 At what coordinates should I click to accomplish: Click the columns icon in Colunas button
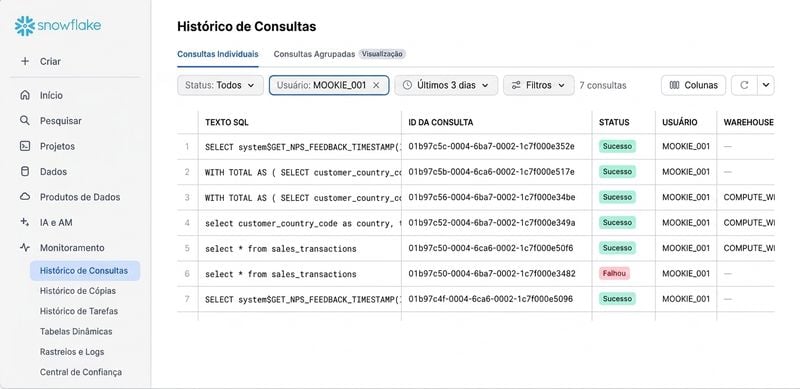pyautogui.click(x=674, y=85)
